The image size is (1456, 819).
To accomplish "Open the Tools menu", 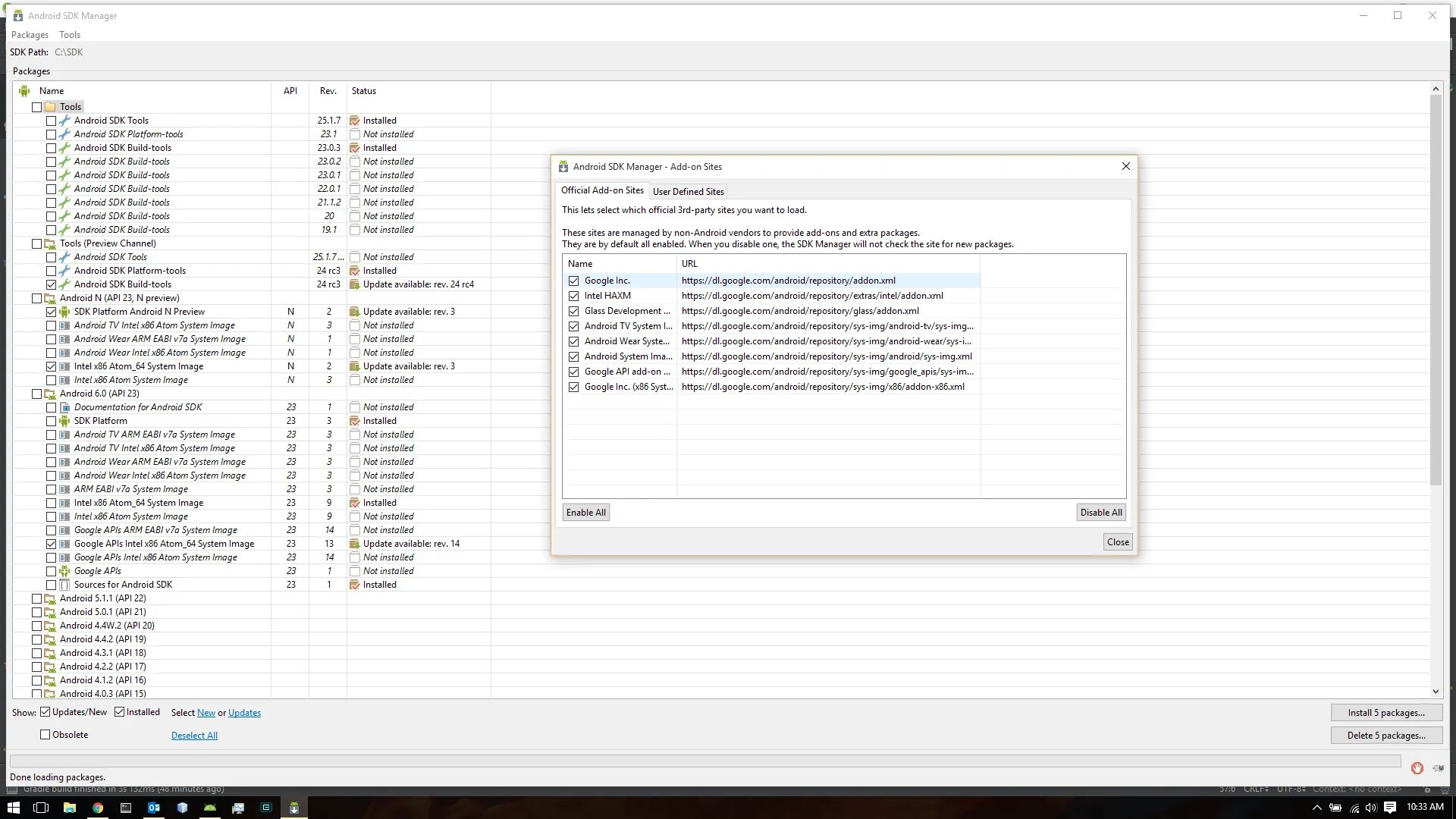I will click(70, 35).
